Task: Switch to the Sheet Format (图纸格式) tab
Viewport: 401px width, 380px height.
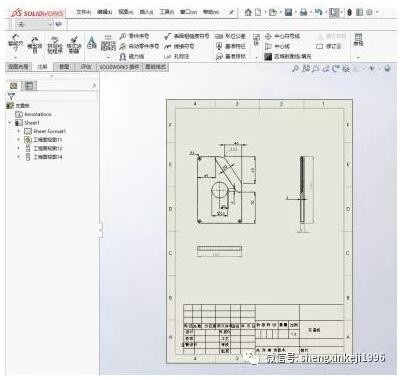Action: pyautogui.click(x=155, y=67)
